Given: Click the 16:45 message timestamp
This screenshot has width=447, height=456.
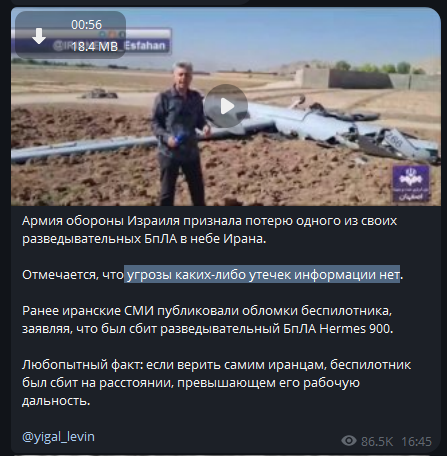Looking at the screenshot, I should (416, 441).
